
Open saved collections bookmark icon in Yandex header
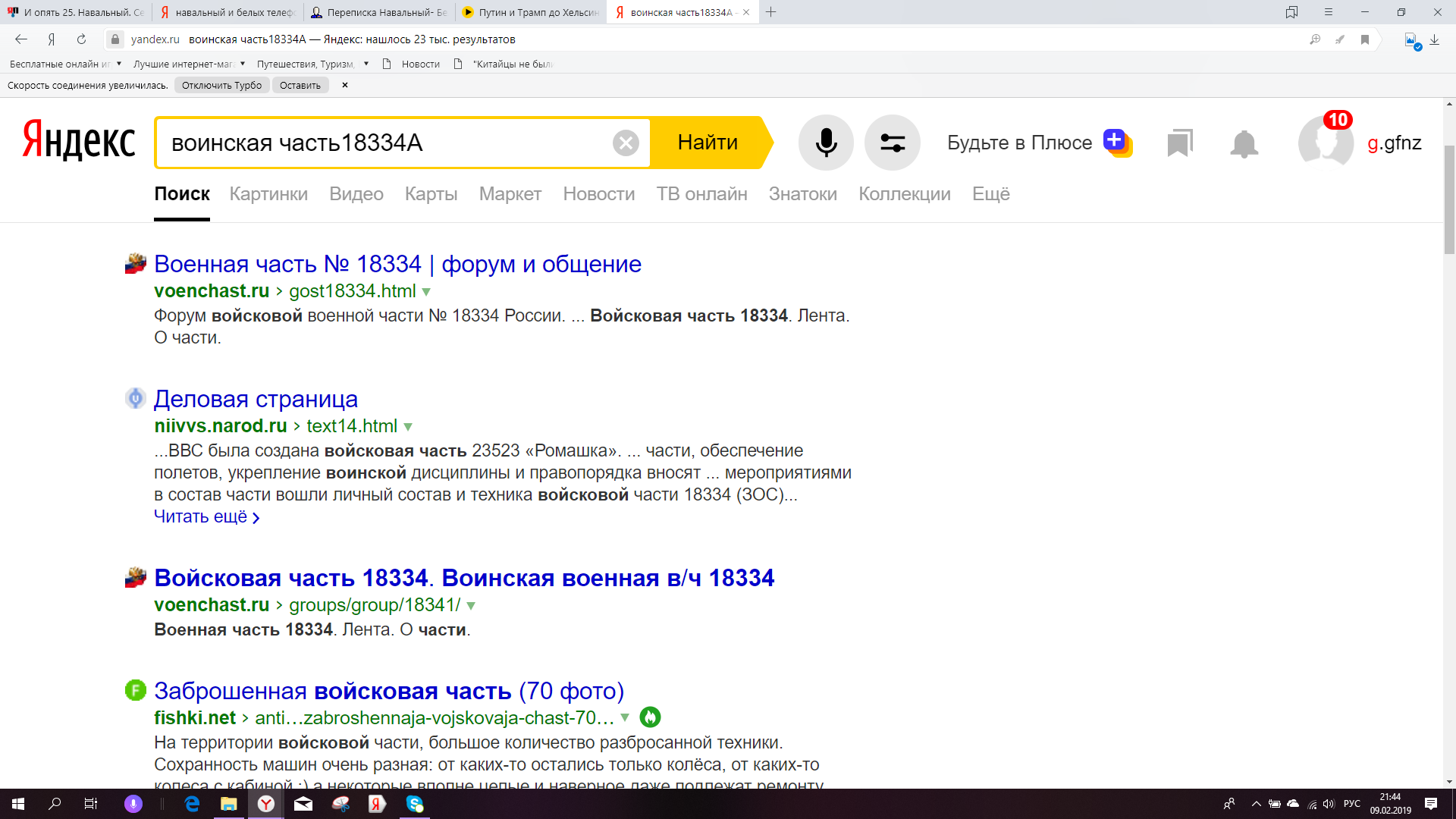(1180, 143)
